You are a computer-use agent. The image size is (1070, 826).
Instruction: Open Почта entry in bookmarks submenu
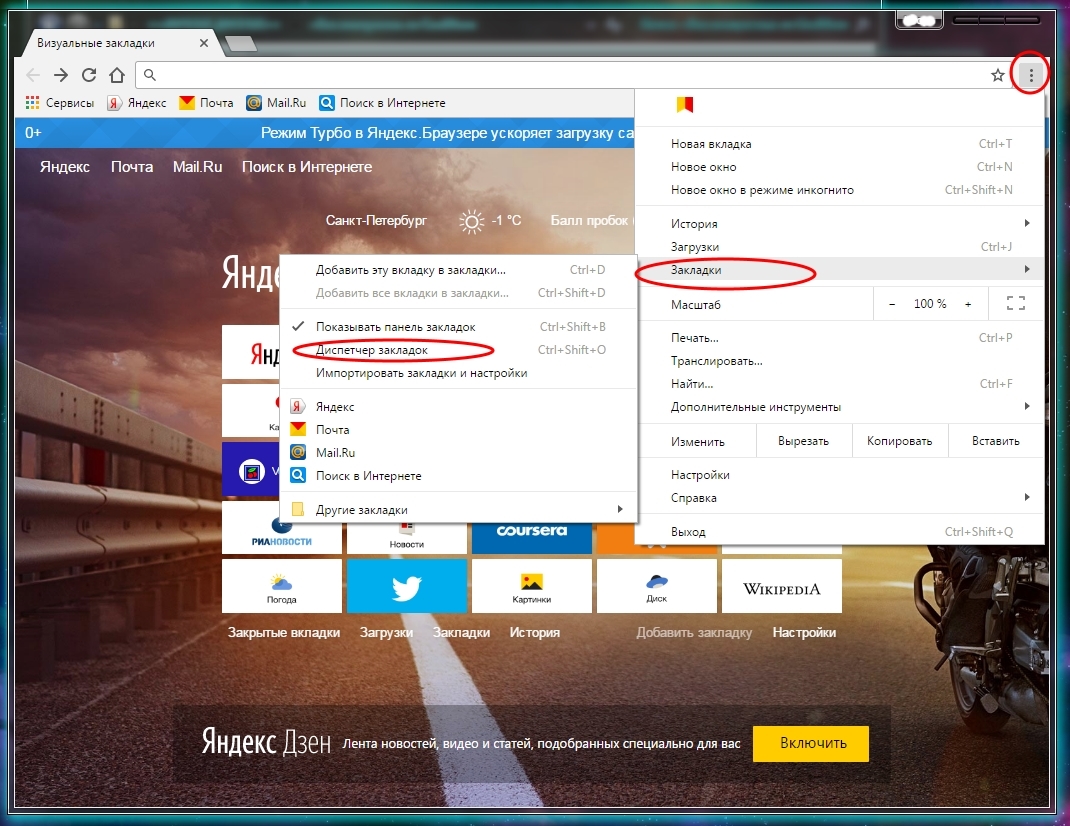point(458,430)
